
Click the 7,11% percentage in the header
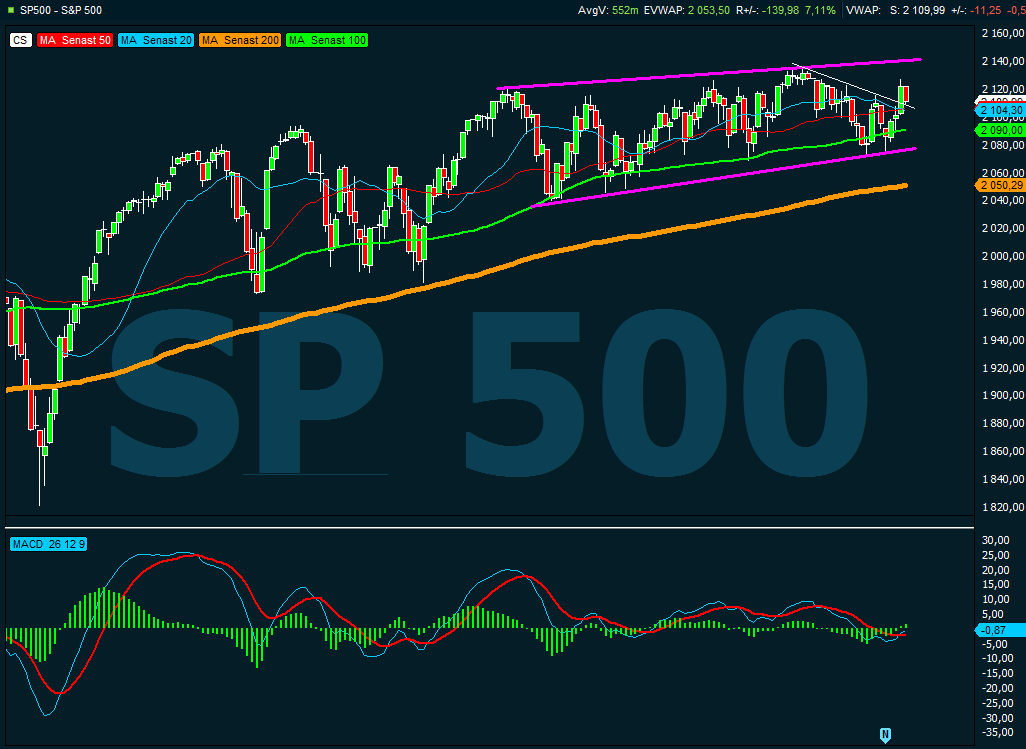point(820,10)
